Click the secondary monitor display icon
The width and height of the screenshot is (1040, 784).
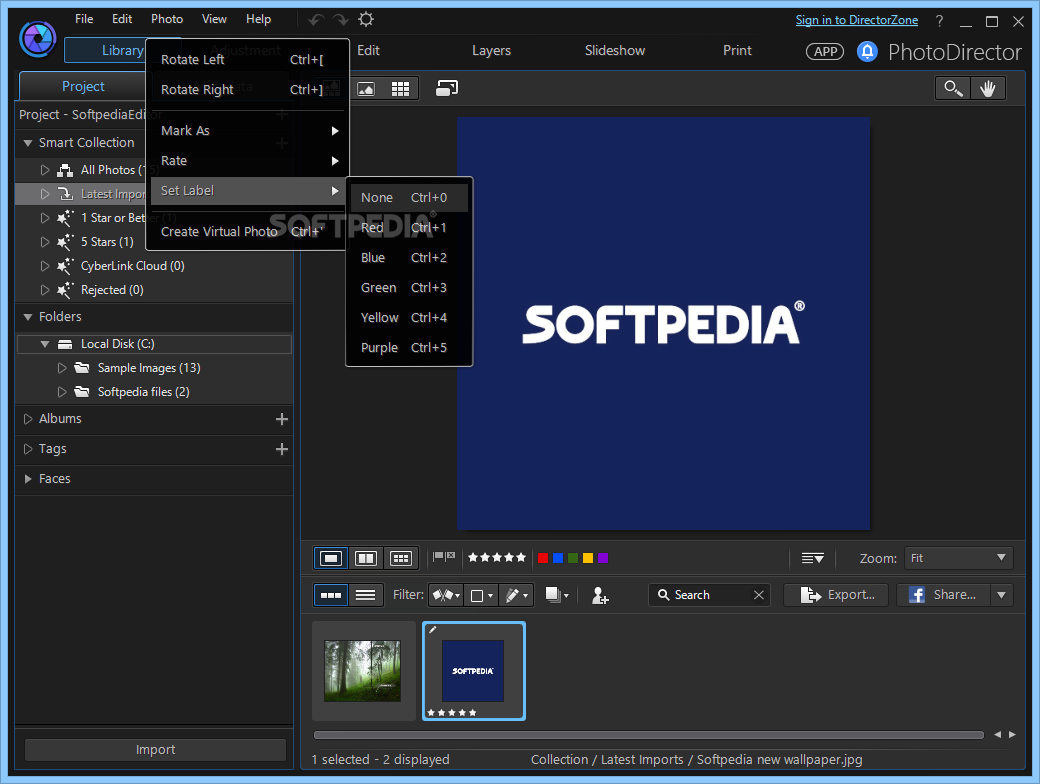click(x=447, y=88)
